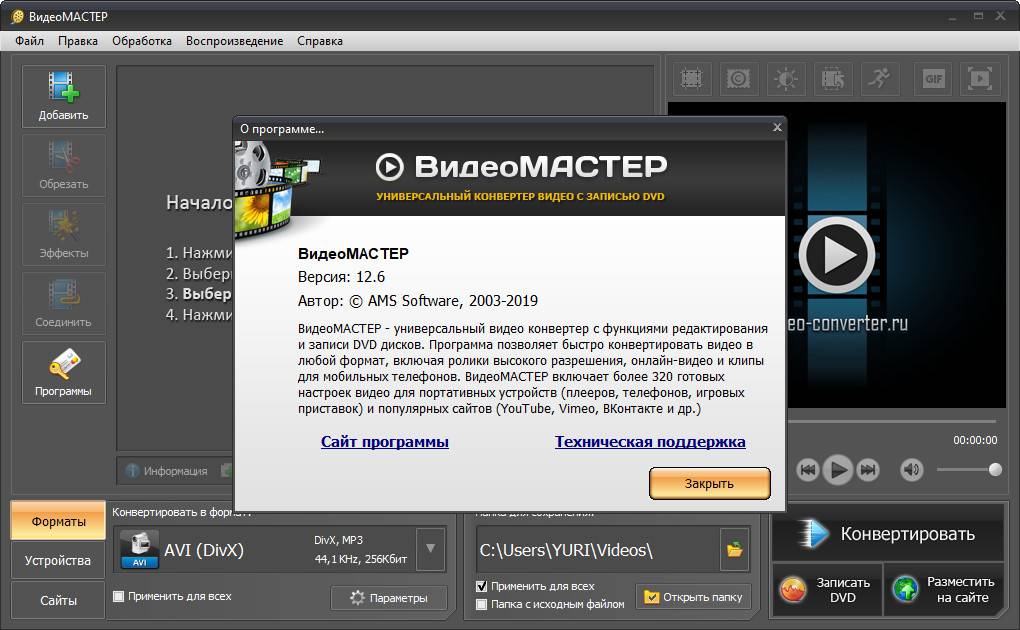The image size is (1020, 630).
Task: Click the Версия: 12.6 text
Action: (342, 277)
